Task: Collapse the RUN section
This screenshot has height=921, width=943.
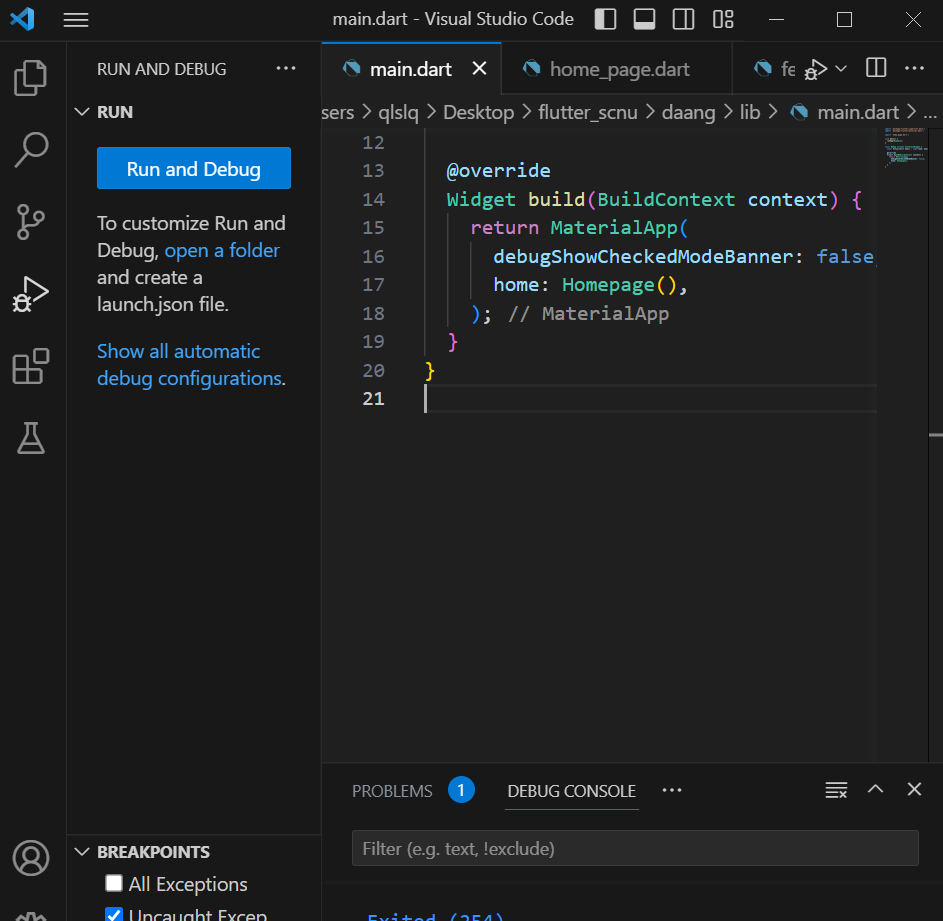Action: pos(82,112)
